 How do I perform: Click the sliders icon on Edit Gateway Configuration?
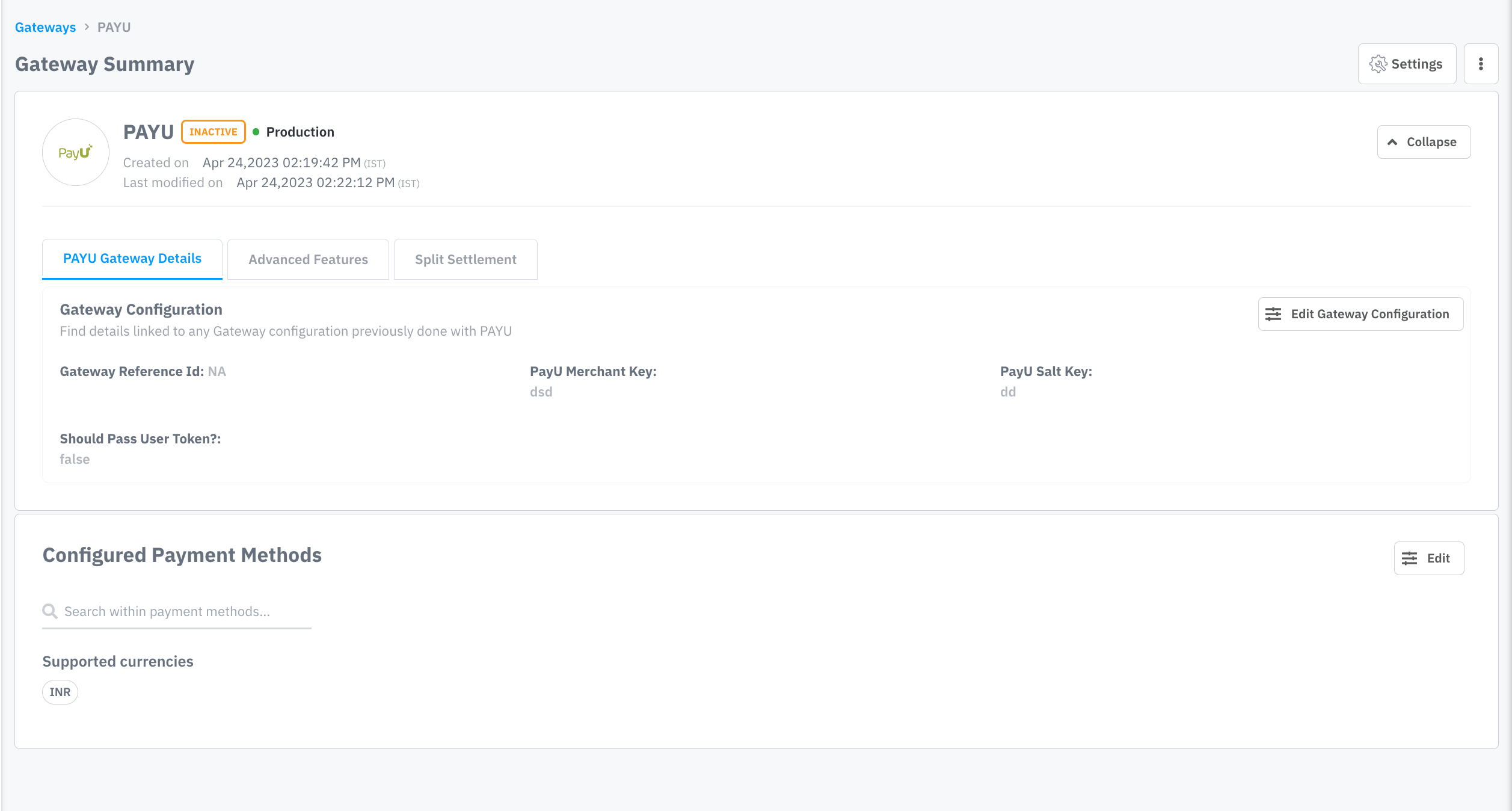tap(1273, 314)
